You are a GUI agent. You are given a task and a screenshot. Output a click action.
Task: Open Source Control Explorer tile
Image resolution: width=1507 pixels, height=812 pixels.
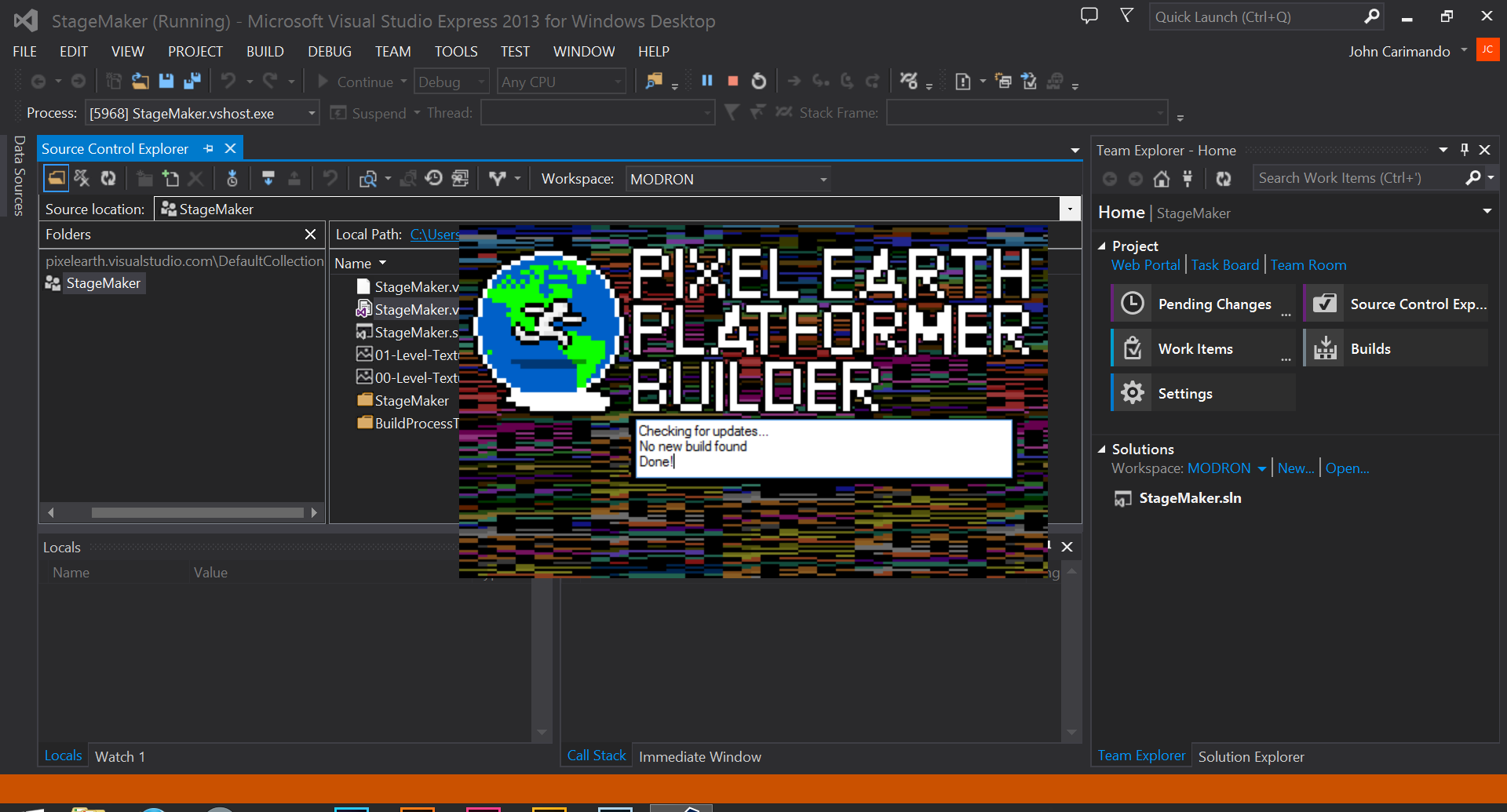coord(1396,304)
